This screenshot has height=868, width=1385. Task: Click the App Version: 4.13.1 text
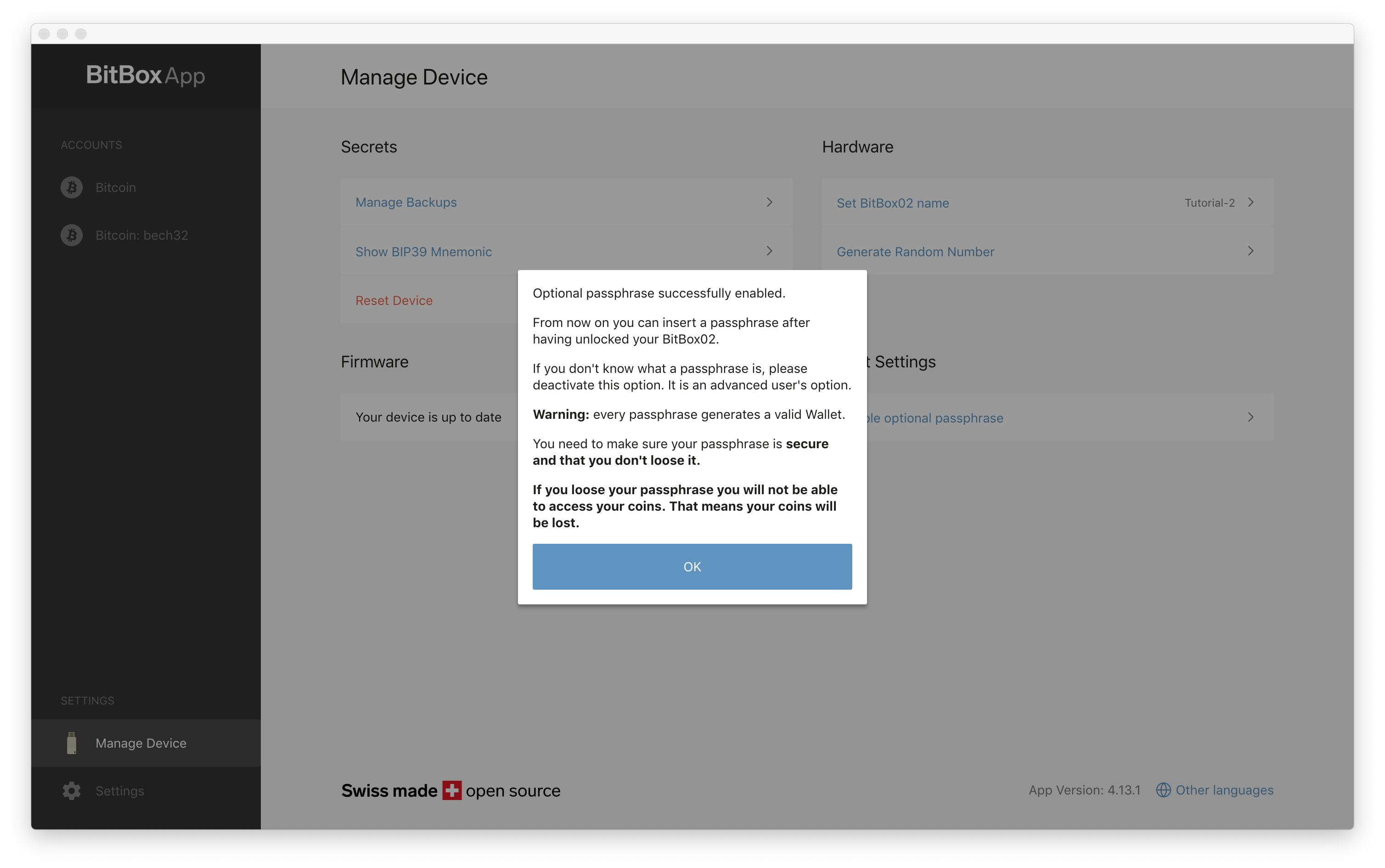pyautogui.click(x=1084, y=790)
